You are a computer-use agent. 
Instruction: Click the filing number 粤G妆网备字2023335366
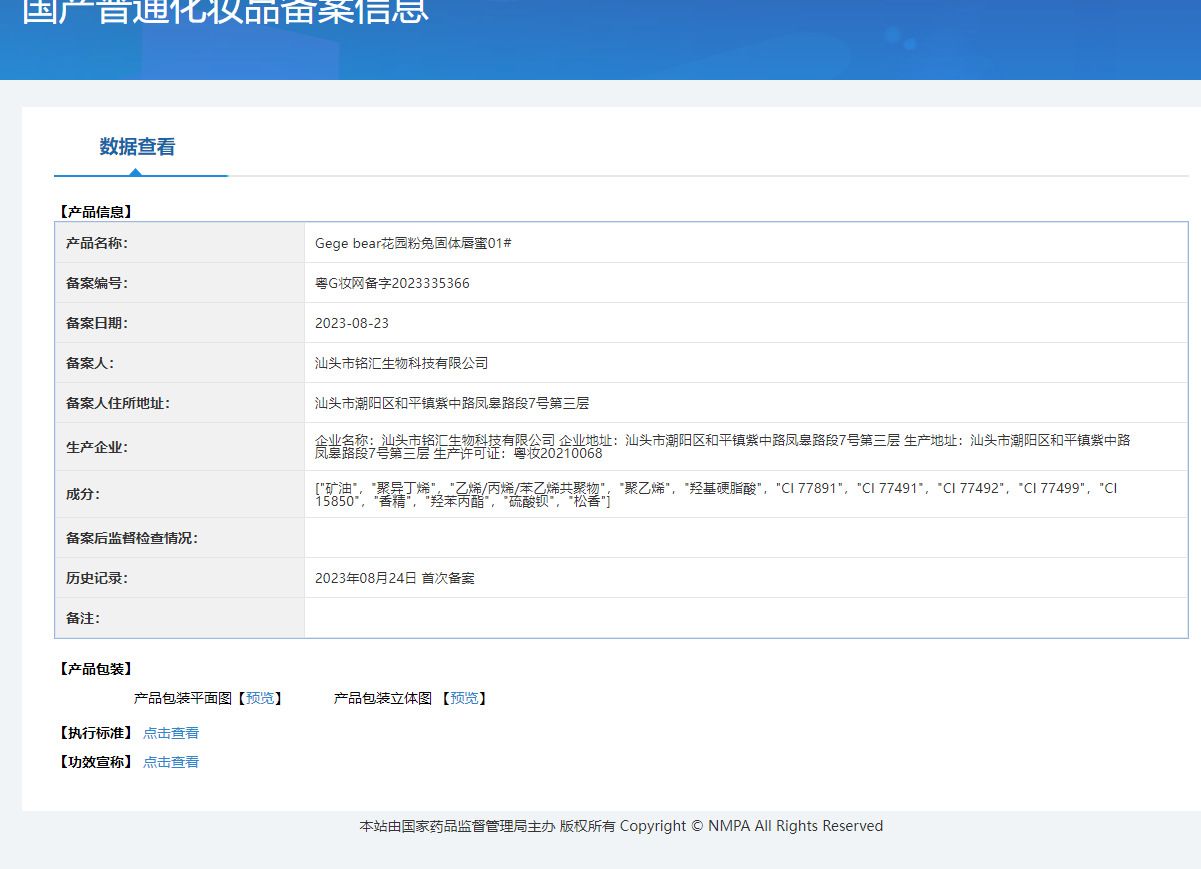[x=392, y=283]
